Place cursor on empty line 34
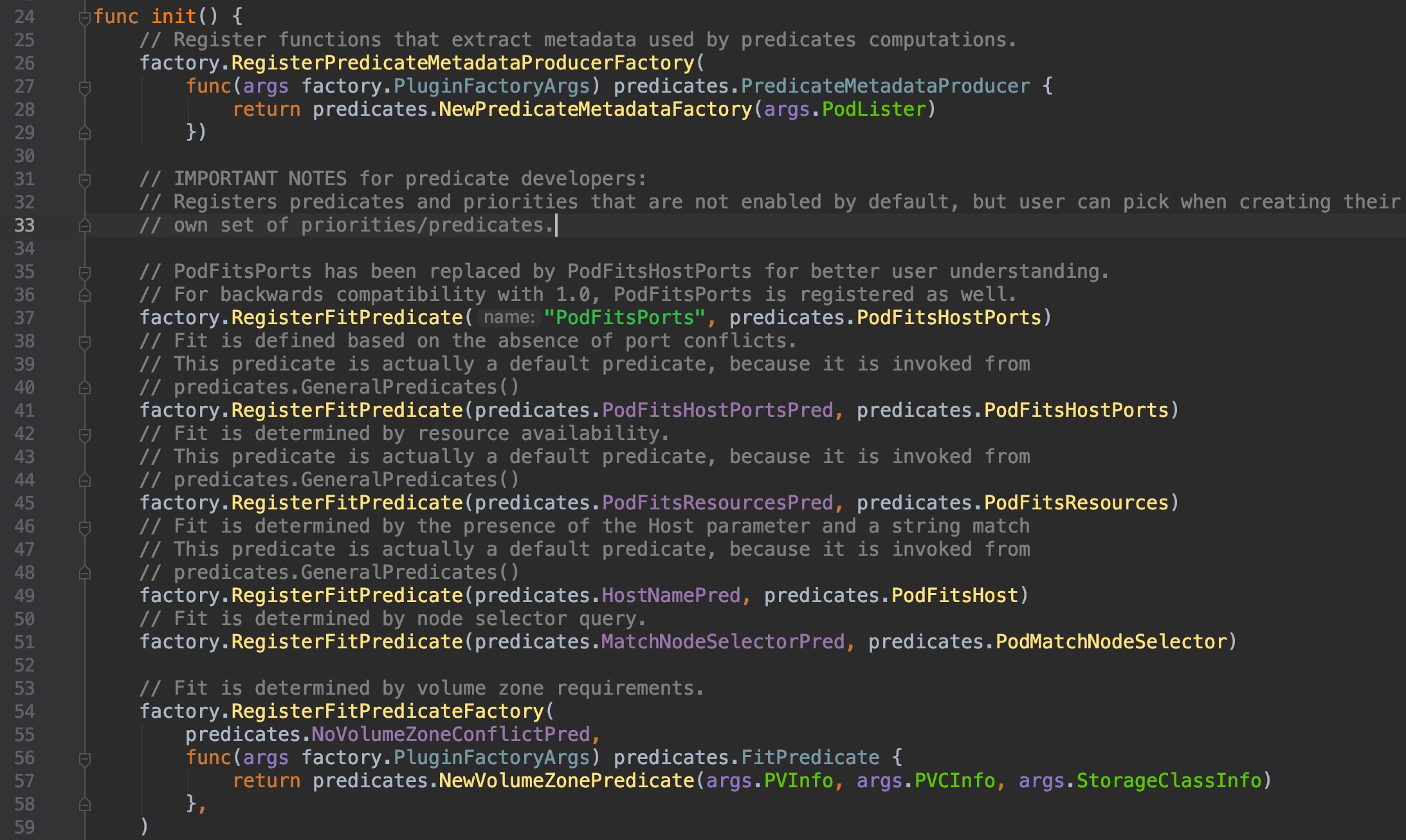 [386, 248]
